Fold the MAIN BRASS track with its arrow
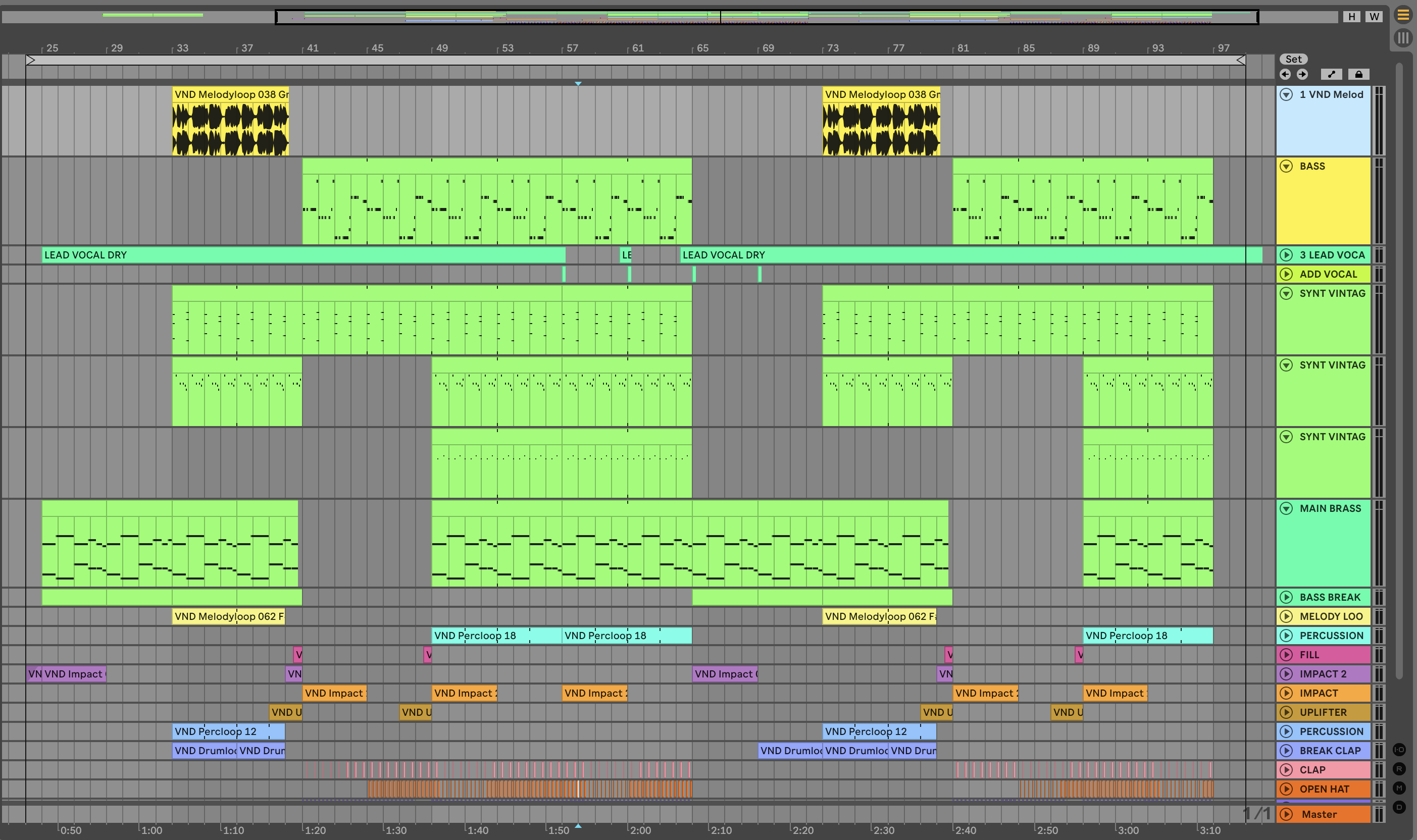The image size is (1417, 840). click(x=1286, y=508)
